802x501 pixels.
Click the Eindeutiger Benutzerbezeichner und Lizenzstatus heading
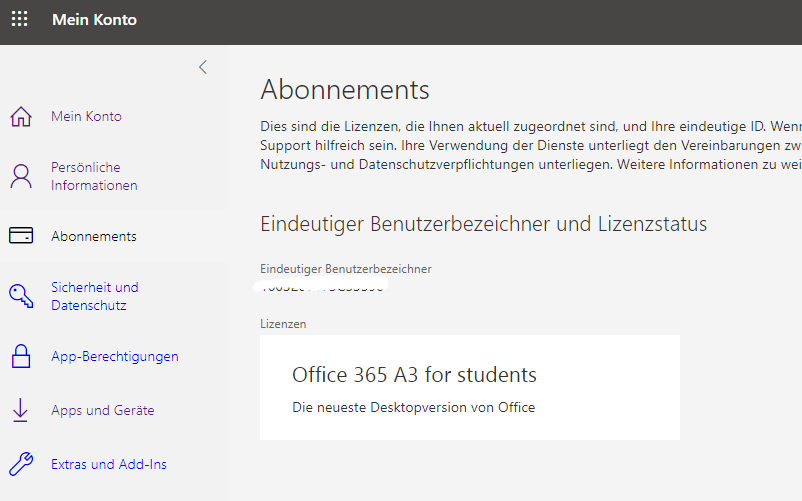pos(483,224)
